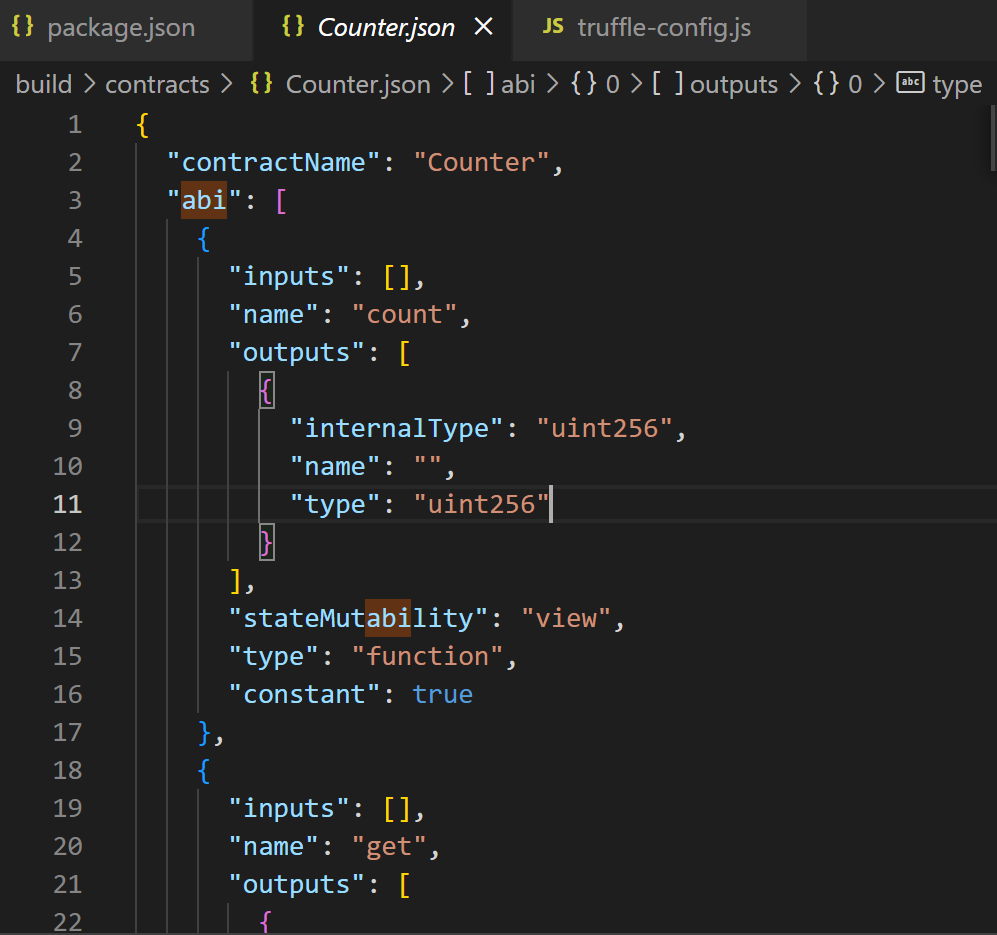Click the "outputs" key on line 7
The width and height of the screenshot is (997, 935).
(x=296, y=353)
